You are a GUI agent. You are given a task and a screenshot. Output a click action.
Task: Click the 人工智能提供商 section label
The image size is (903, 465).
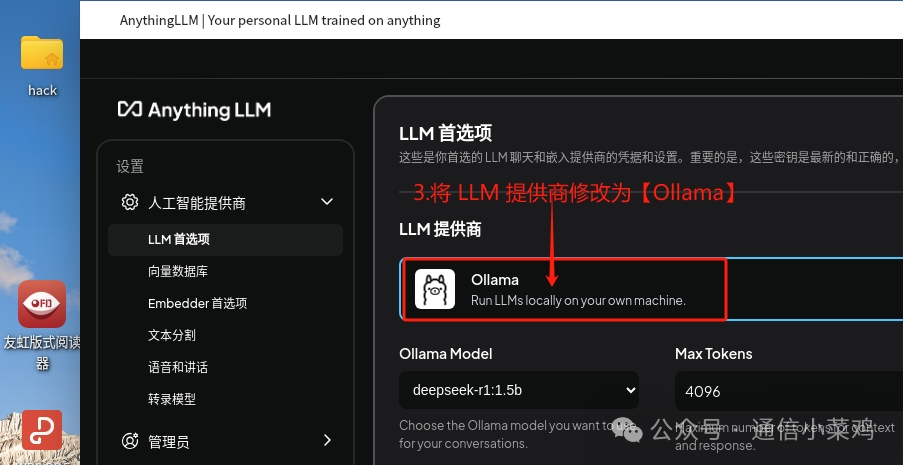197,203
